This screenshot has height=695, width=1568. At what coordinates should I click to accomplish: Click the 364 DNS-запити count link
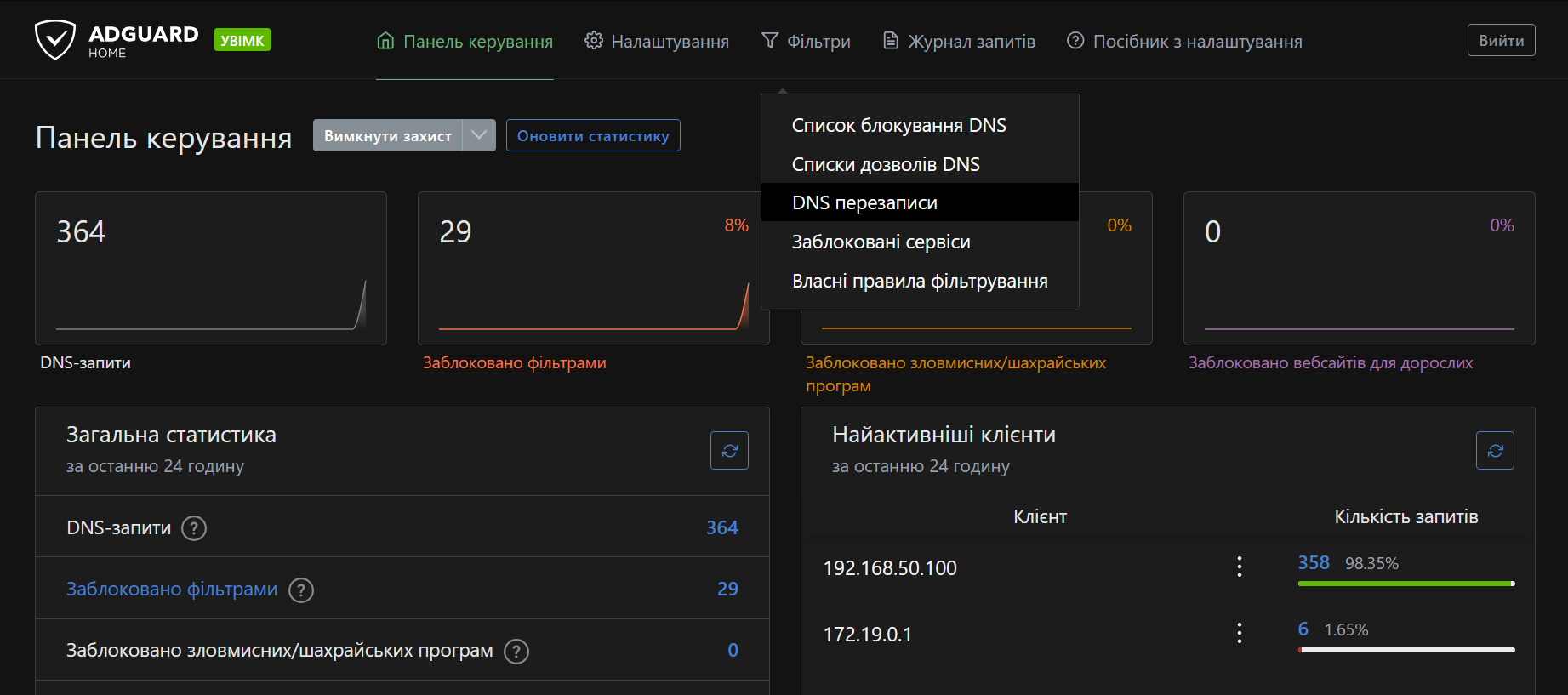point(722,528)
